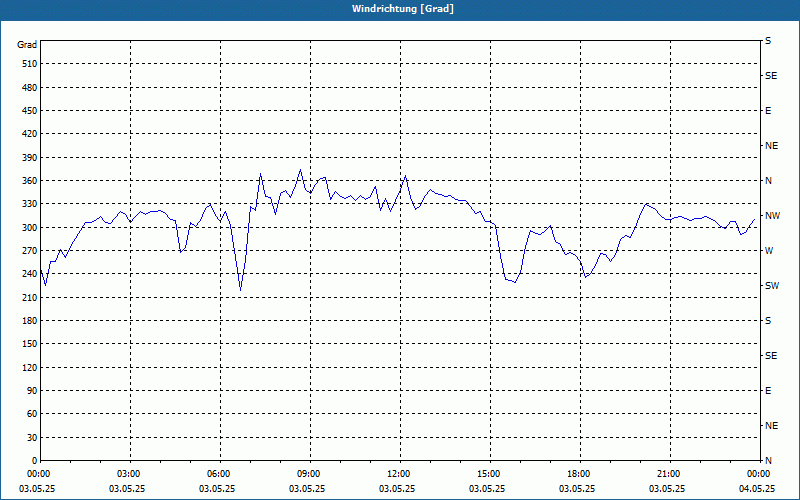Image resolution: width=800 pixels, height=500 pixels.
Task: Click the 210 degree axis label
Action: pos(30,297)
